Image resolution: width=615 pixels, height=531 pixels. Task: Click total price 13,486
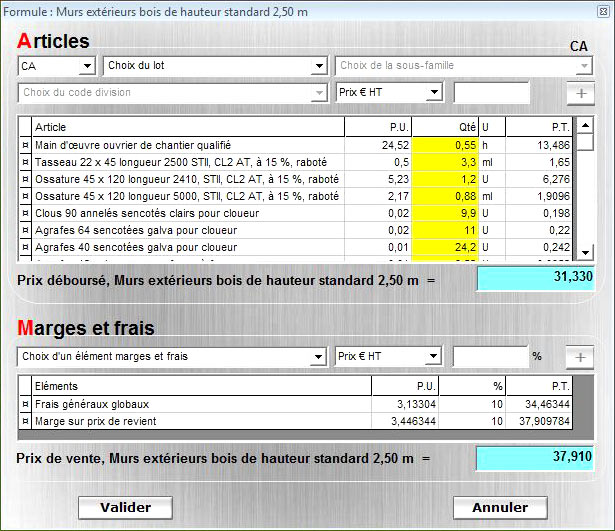[x=553, y=145]
